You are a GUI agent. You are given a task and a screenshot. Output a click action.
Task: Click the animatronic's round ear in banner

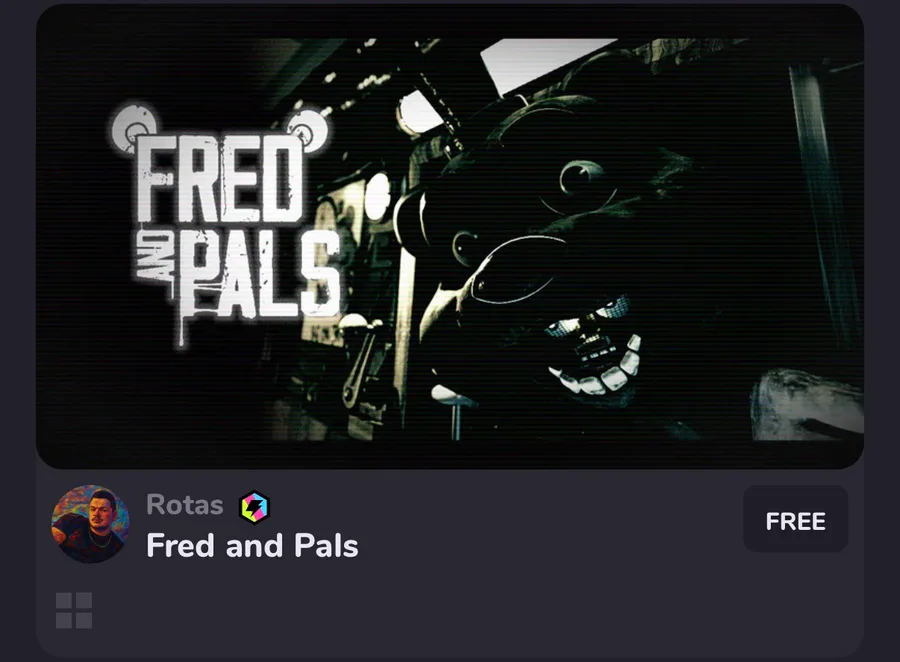pyautogui.click(x=412, y=219)
